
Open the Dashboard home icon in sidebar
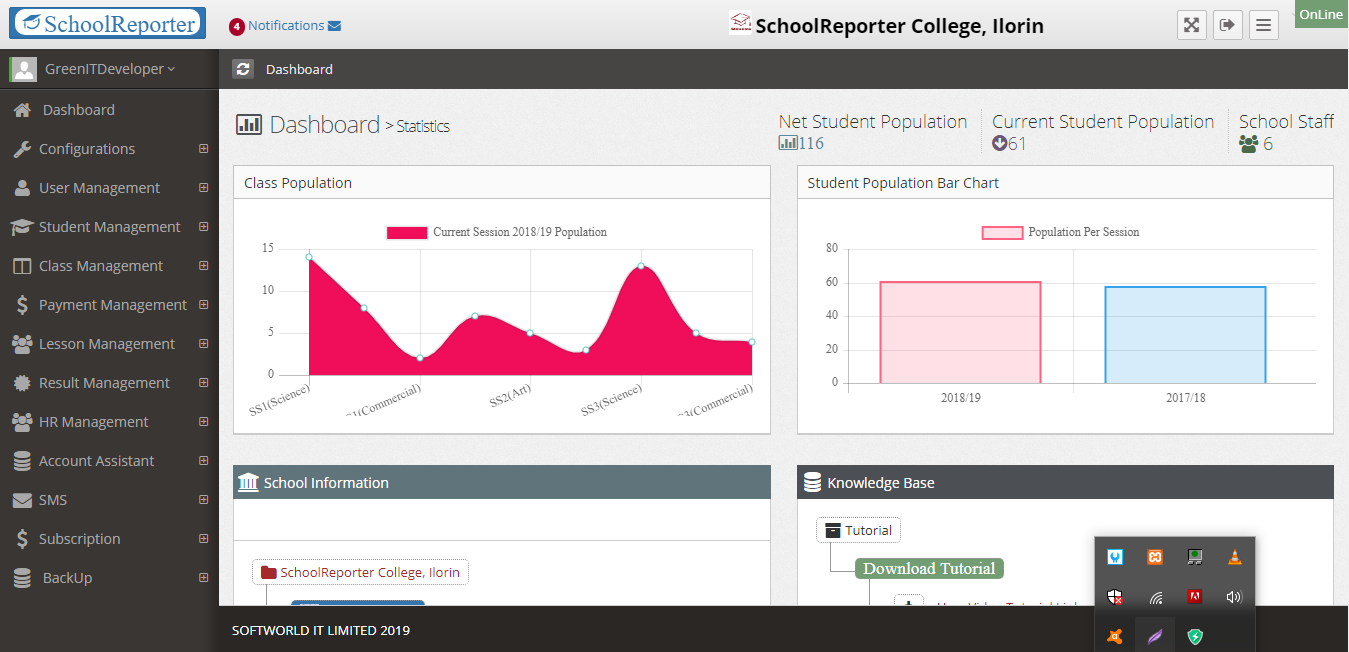pos(22,110)
